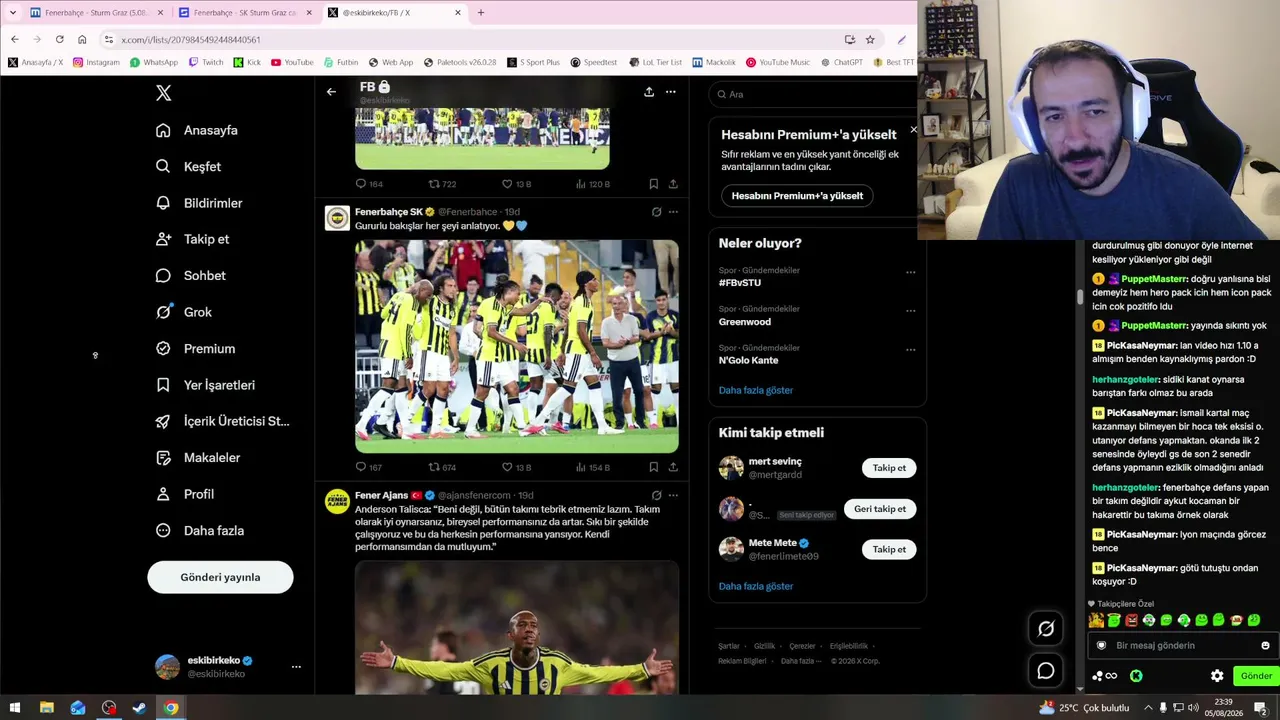Viewport: 1280px width, 720px height.
Task: Share the Gururlu bakışlar tweet
Action: (673, 467)
